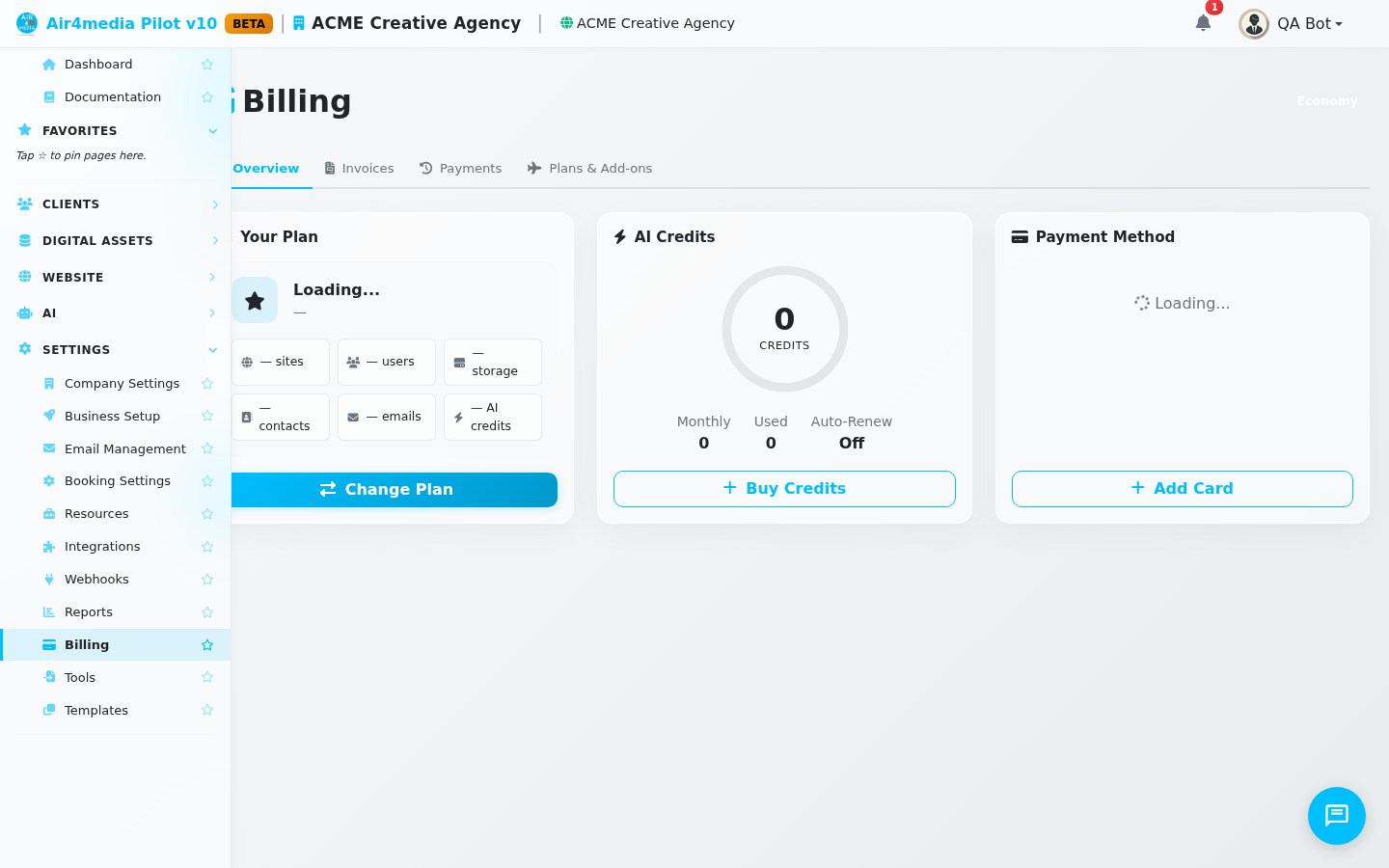The height and width of the screenshot is (868, 1389).
Task: Click the Templates icon in sidebar
Action: click(49, 711)
